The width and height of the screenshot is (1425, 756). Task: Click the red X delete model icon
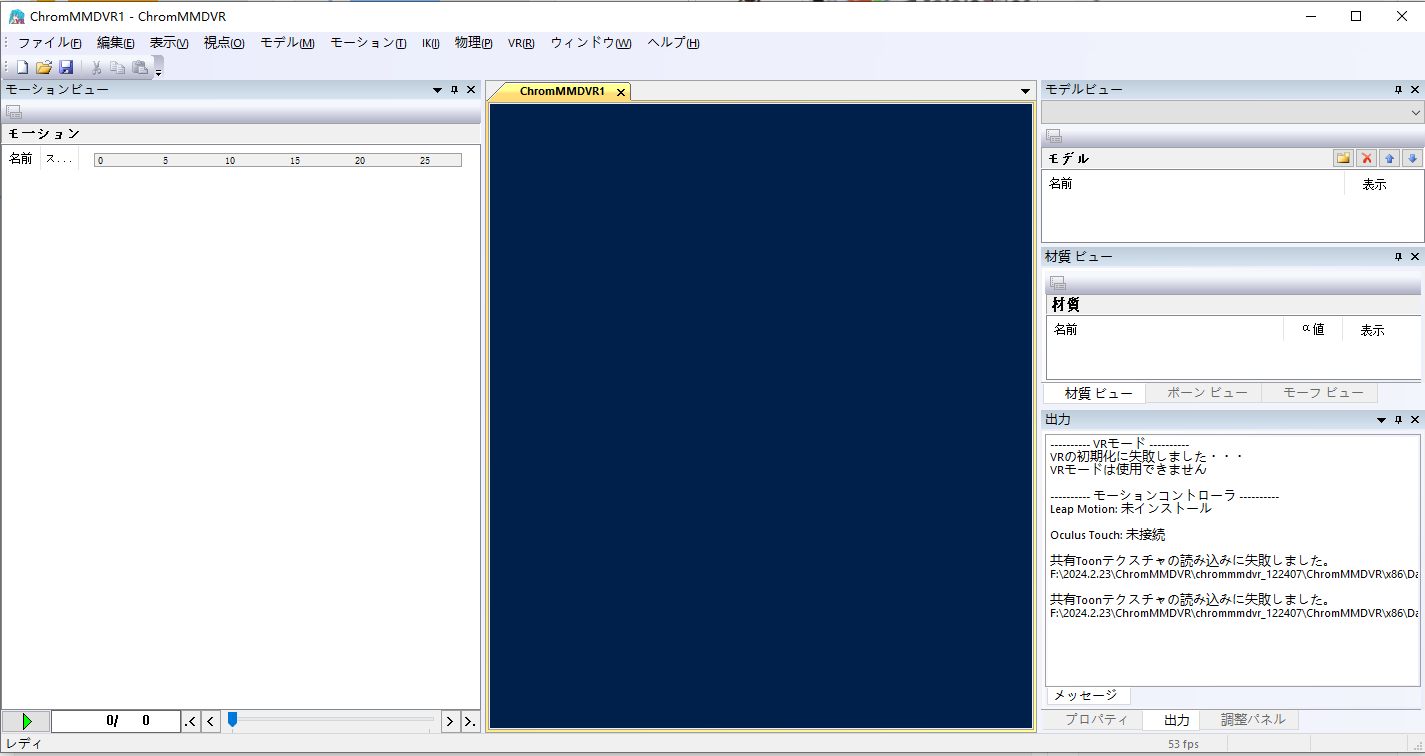tap(1366, 158)
